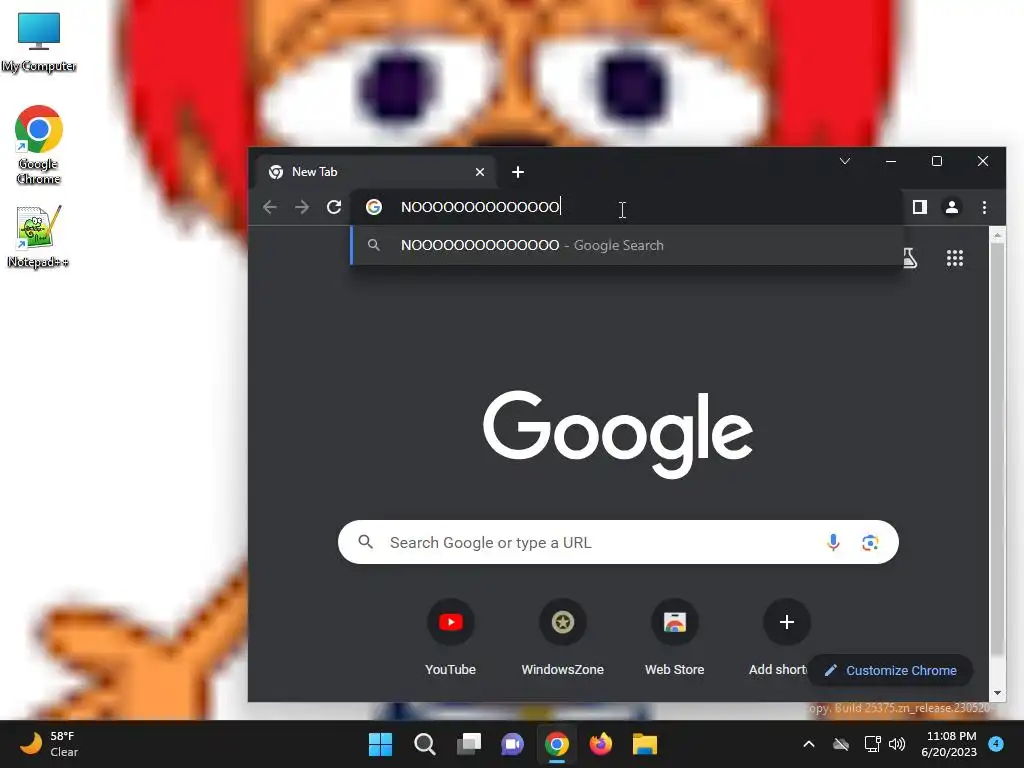Viewport: 1024px width, 768px height.
Task: Click the page scroll-down arrow
Action: [x=997, y=693]
